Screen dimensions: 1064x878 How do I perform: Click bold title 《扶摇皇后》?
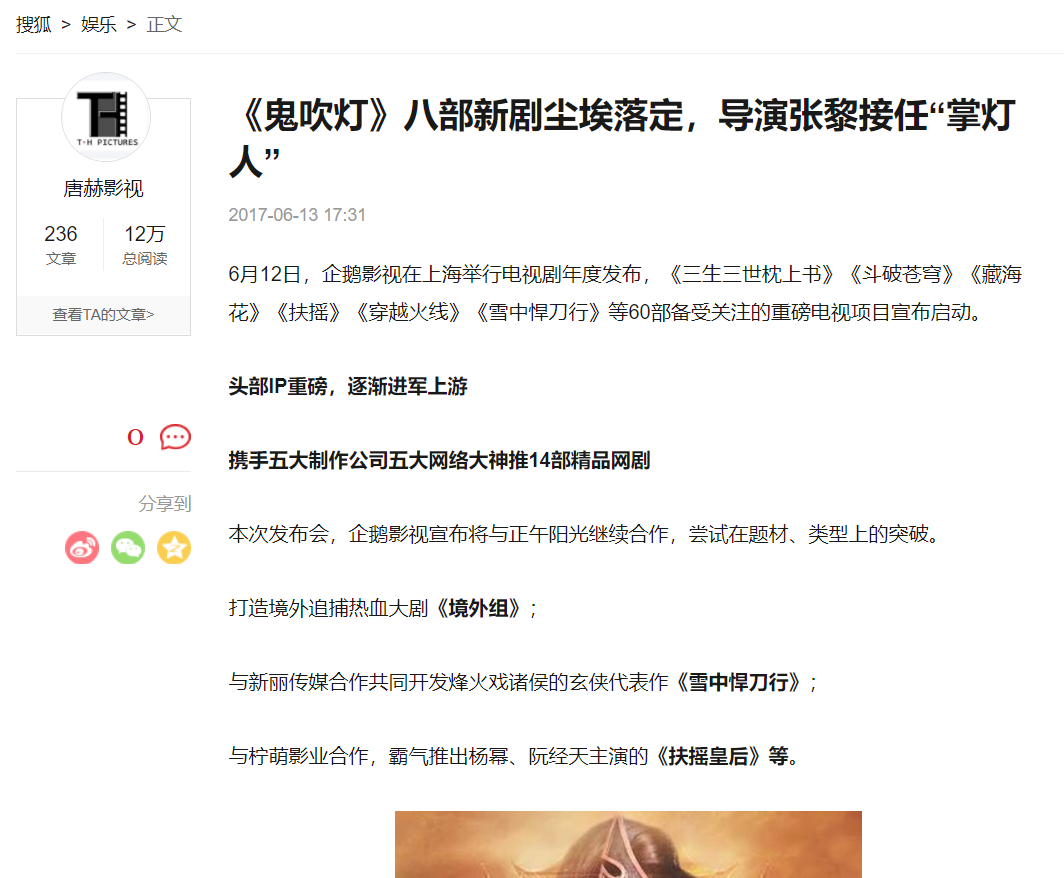click(708, 756)
